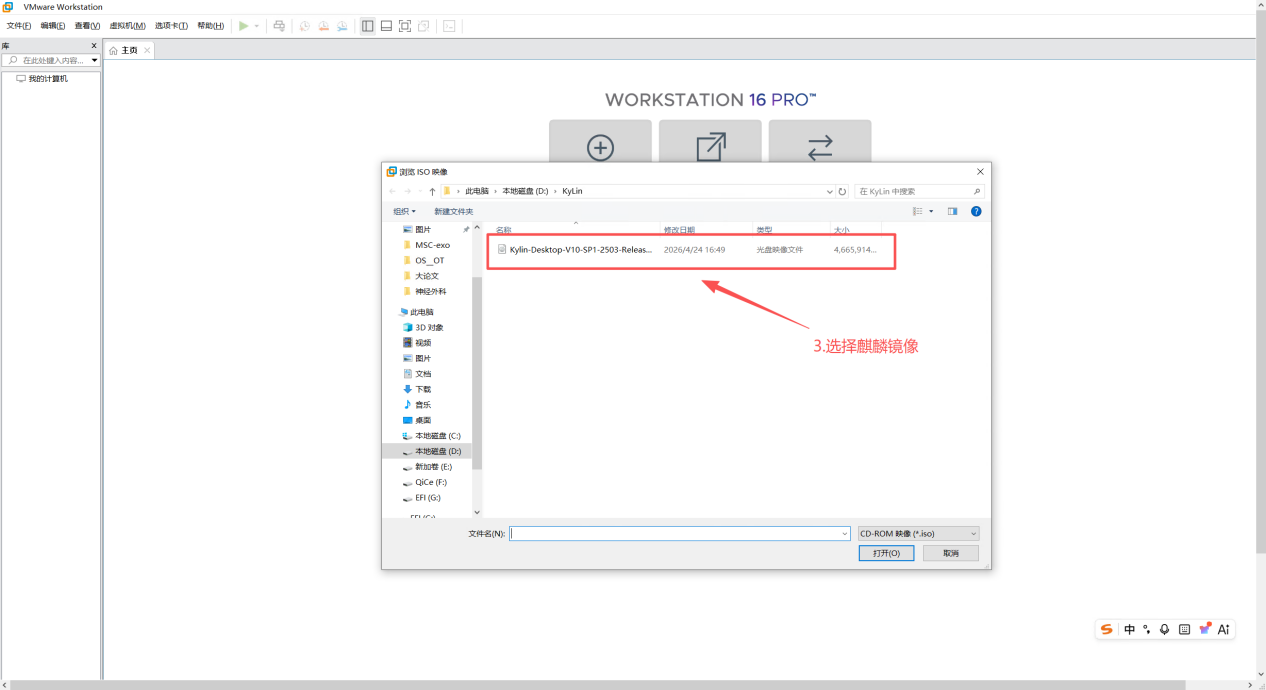Select 新加卷 (E:) in navigation pane
1266x690 pixels.
tap(427, 467)
